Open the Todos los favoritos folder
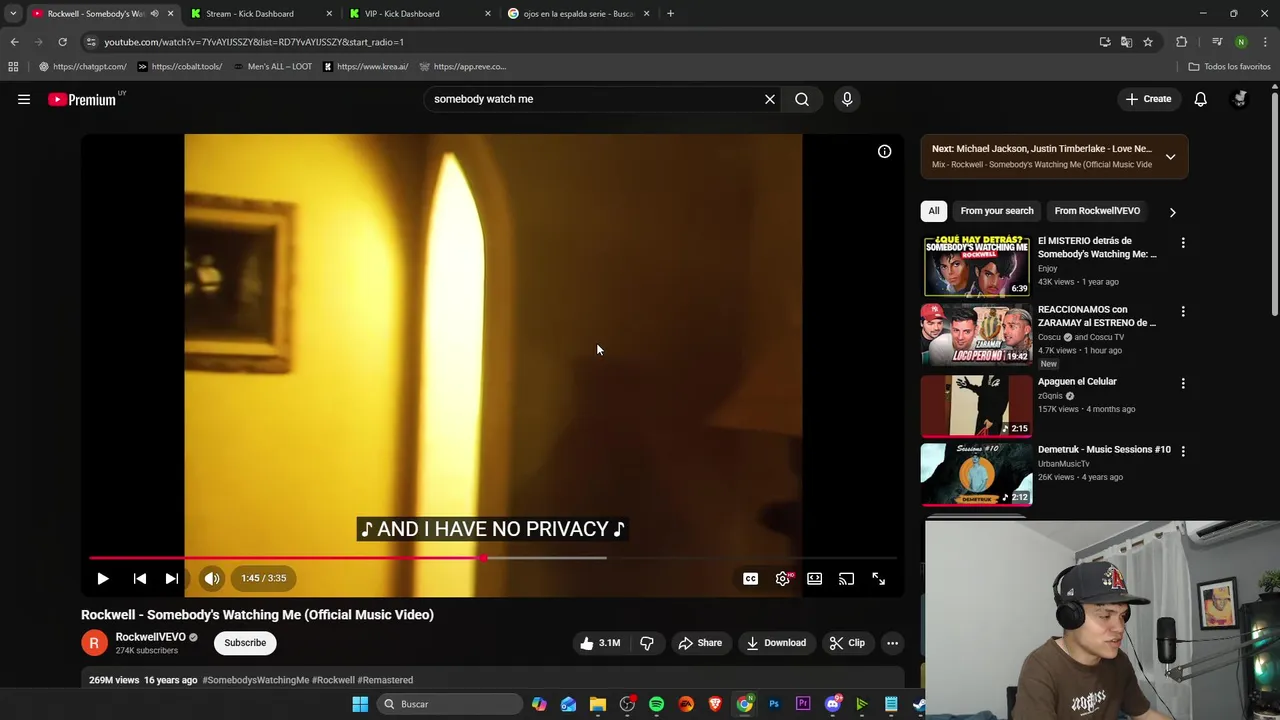The image size is (1280, 720). 1229,67
